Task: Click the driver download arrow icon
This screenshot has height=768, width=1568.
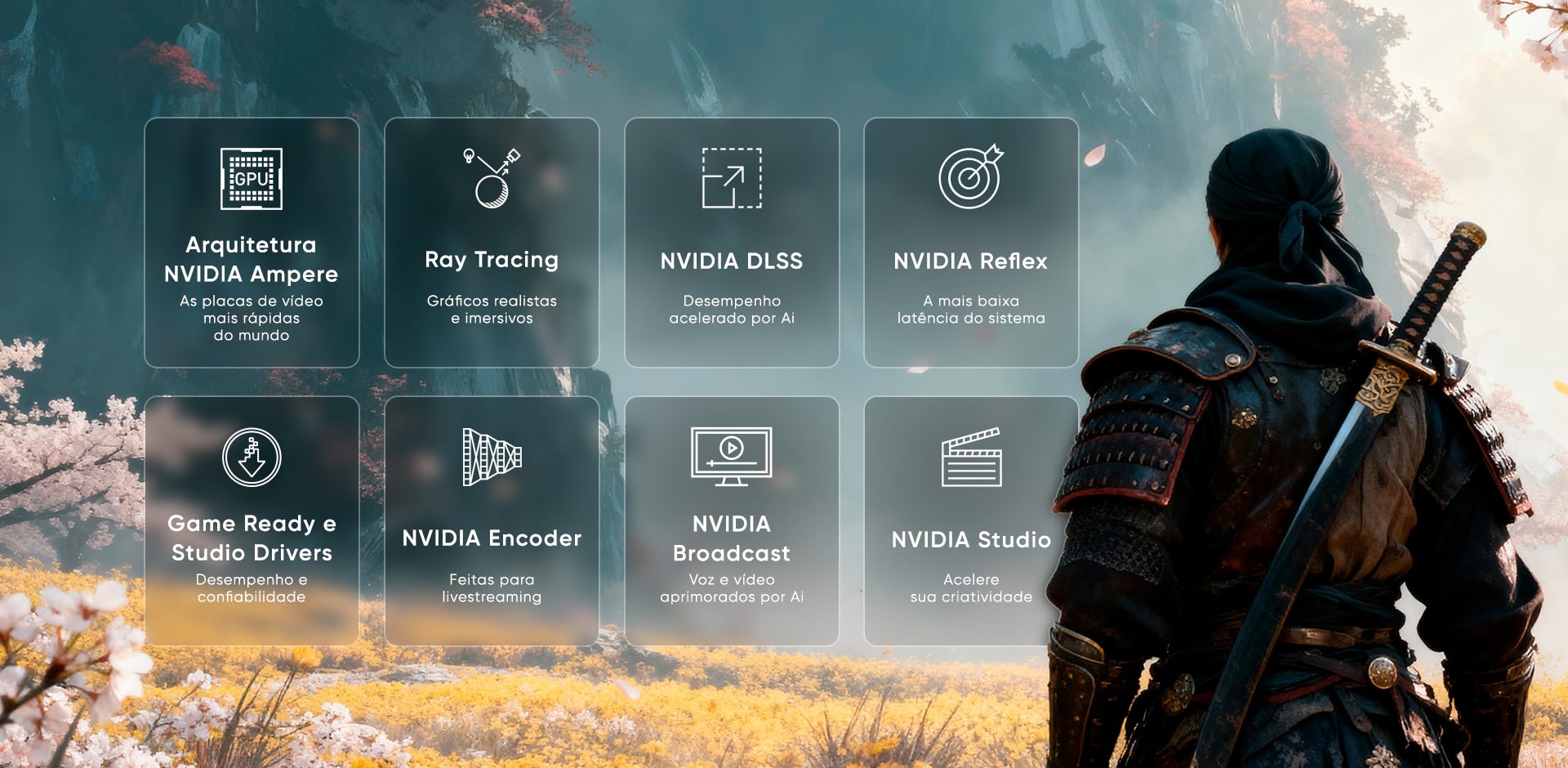Action: pos(252,458)
